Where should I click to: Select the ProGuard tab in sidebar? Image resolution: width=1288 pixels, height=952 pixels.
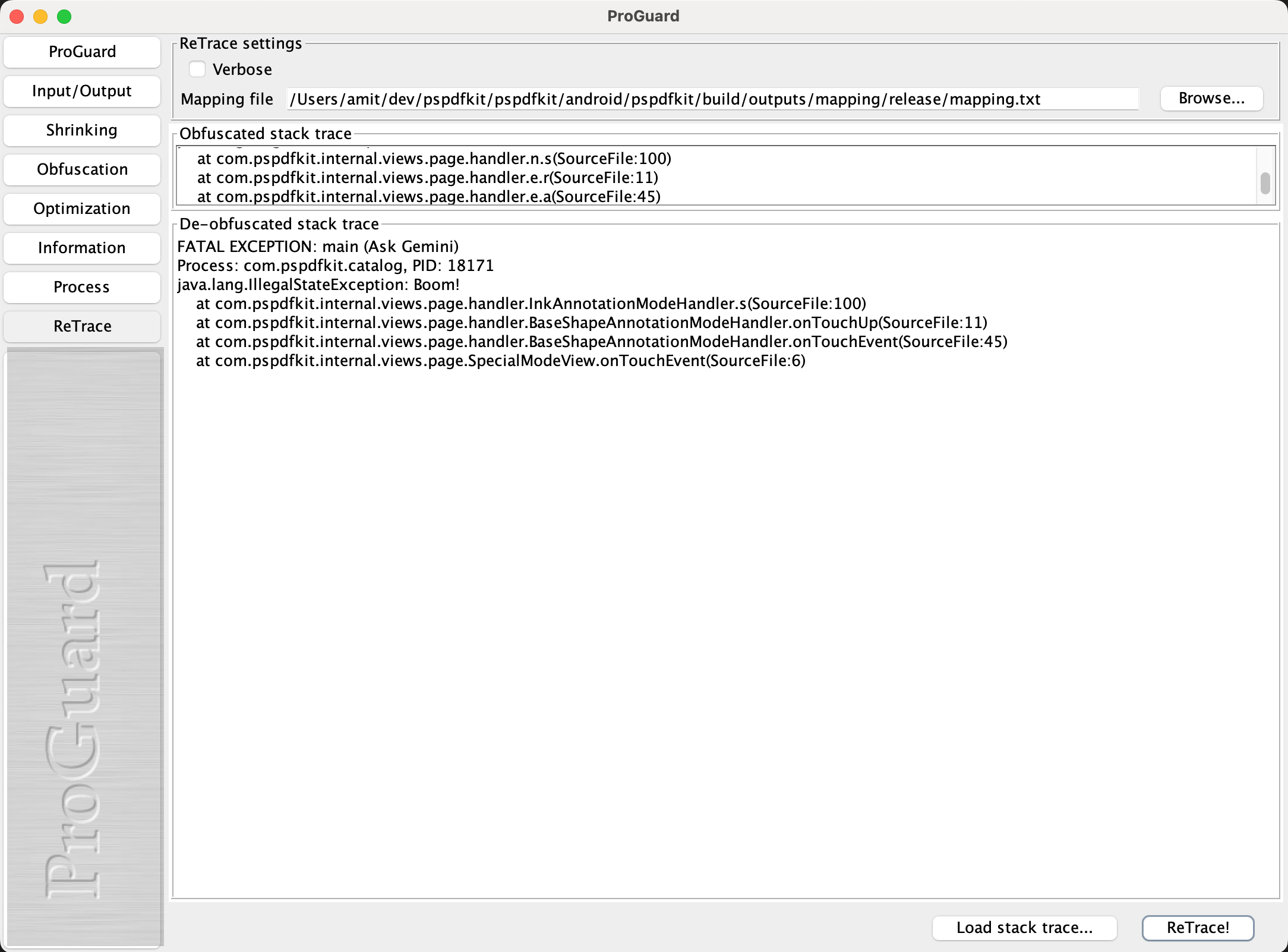(83, 52)
